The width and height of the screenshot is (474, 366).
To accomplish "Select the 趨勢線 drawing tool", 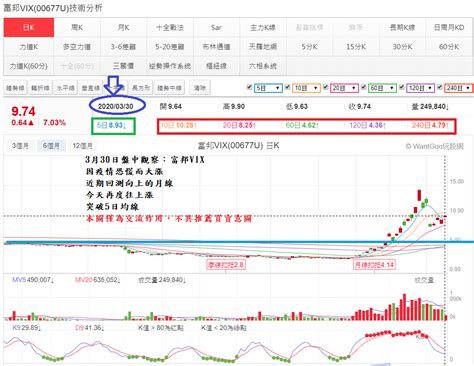I will point(15,88).
